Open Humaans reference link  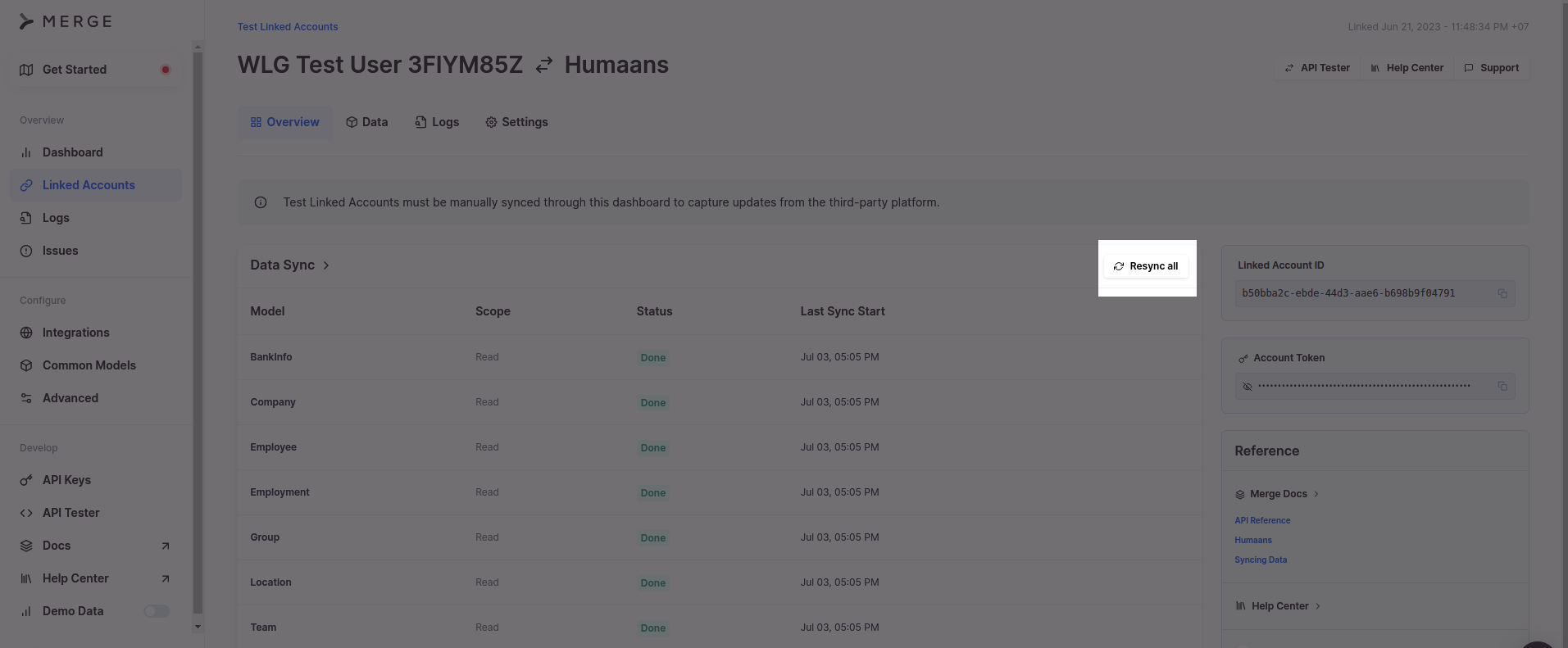[x=1253, y=540]
